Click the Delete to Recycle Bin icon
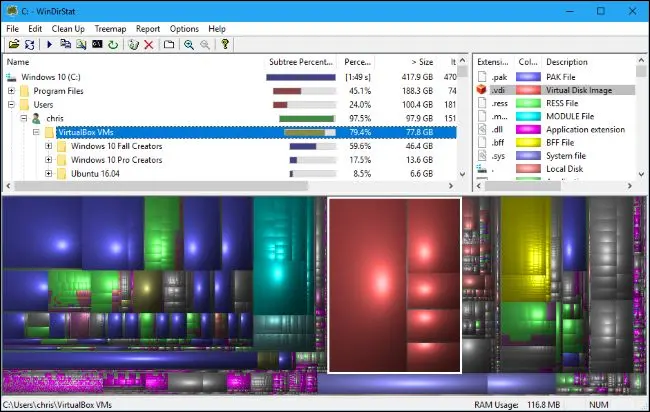 [x=133, y=44]
